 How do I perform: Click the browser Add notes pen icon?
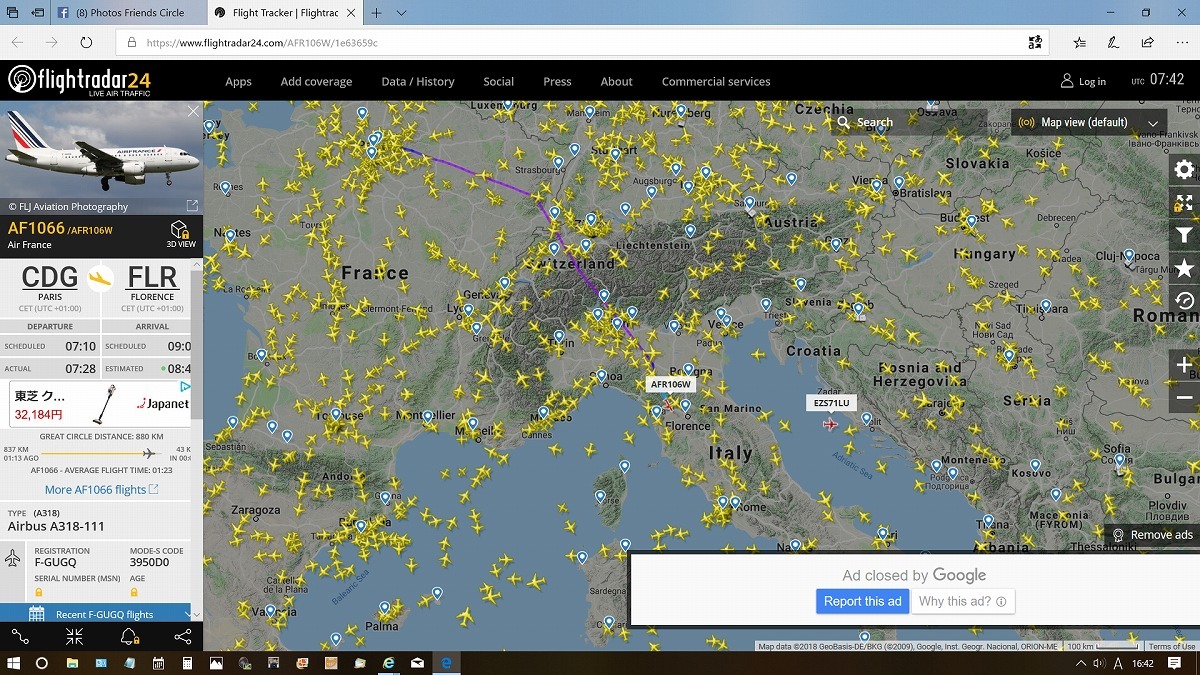(1113, 43)
